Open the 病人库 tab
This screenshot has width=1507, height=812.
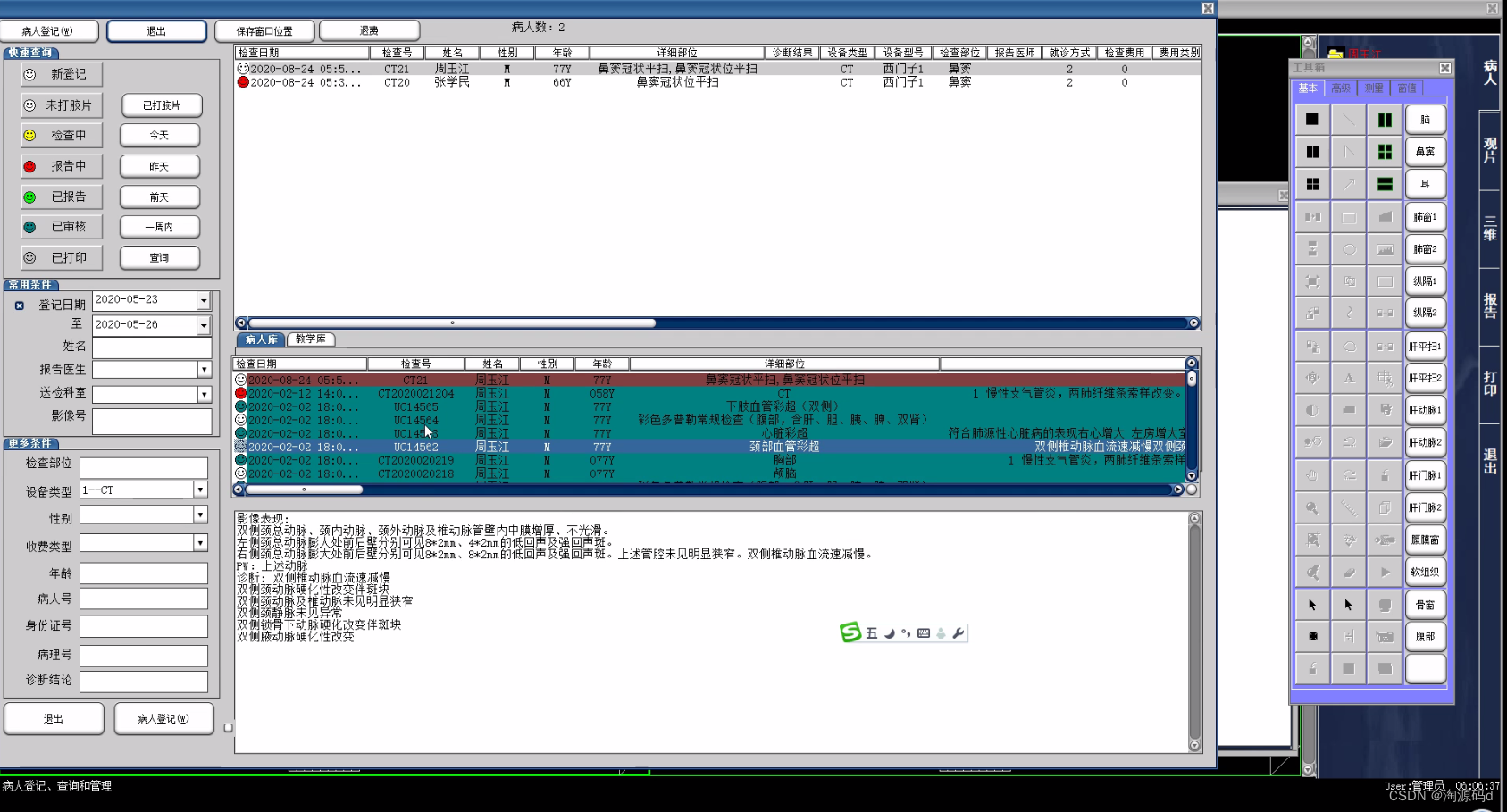[261, 339]
